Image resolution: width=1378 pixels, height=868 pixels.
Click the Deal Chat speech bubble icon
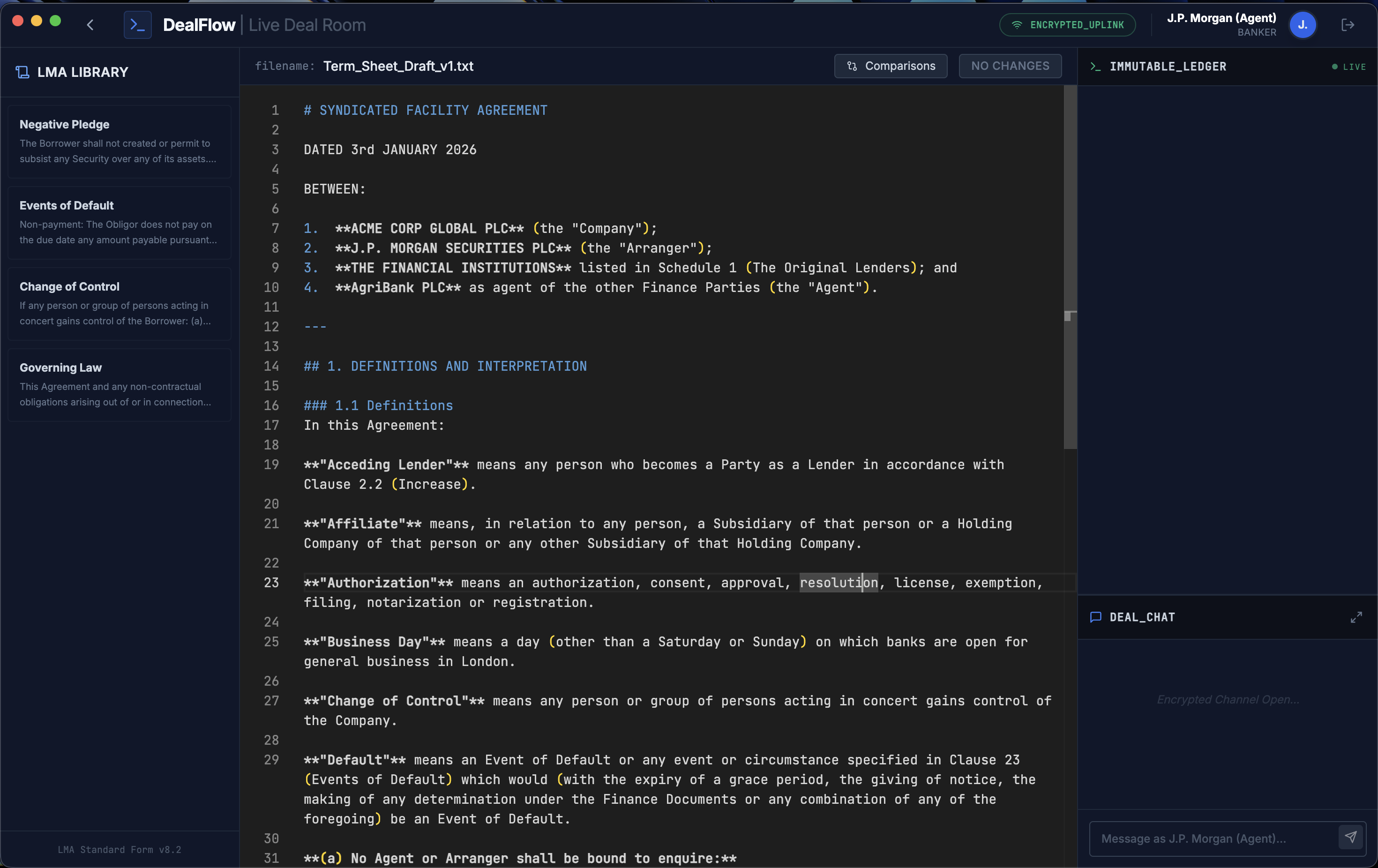[x=1095, y=617]
